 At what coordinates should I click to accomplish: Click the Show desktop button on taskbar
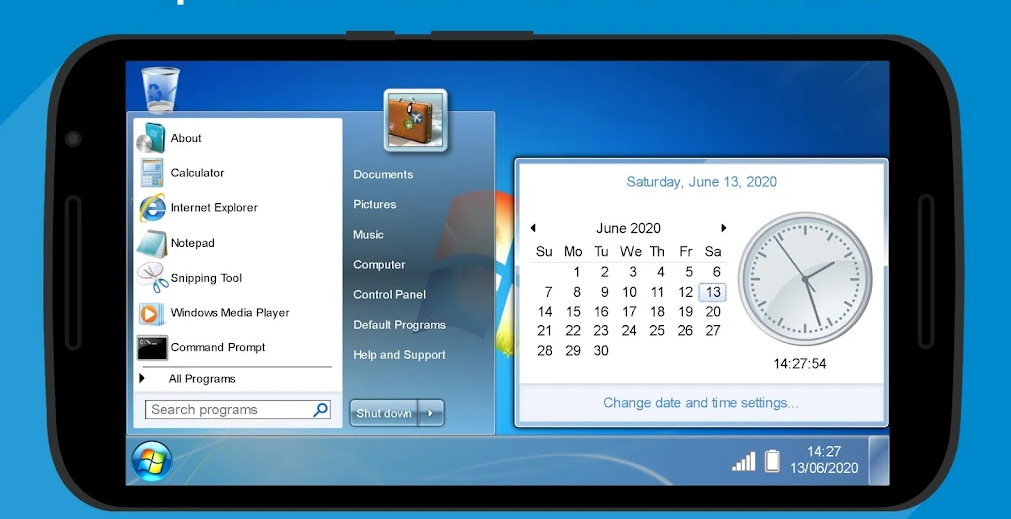pos(878,460)
